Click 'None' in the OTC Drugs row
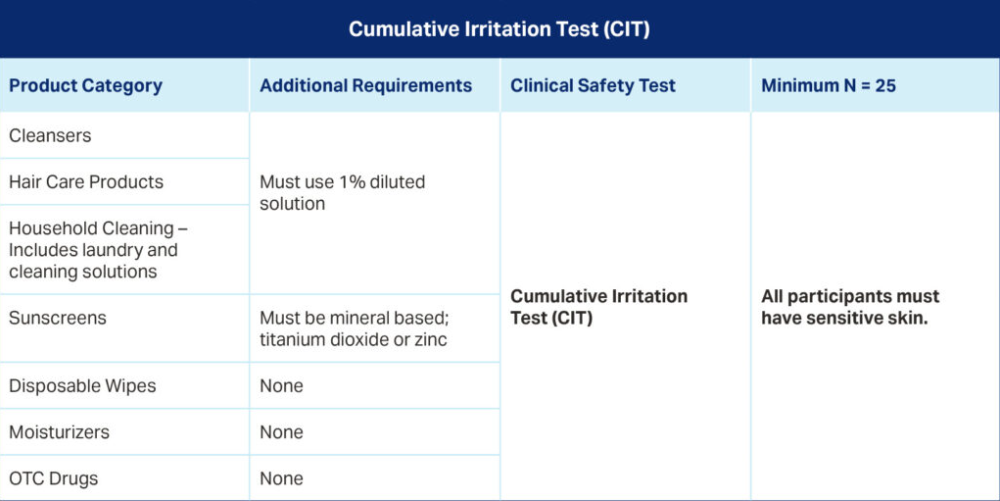Image resolution: width=1000 pixels, height=501 pixels. point(281,478)
